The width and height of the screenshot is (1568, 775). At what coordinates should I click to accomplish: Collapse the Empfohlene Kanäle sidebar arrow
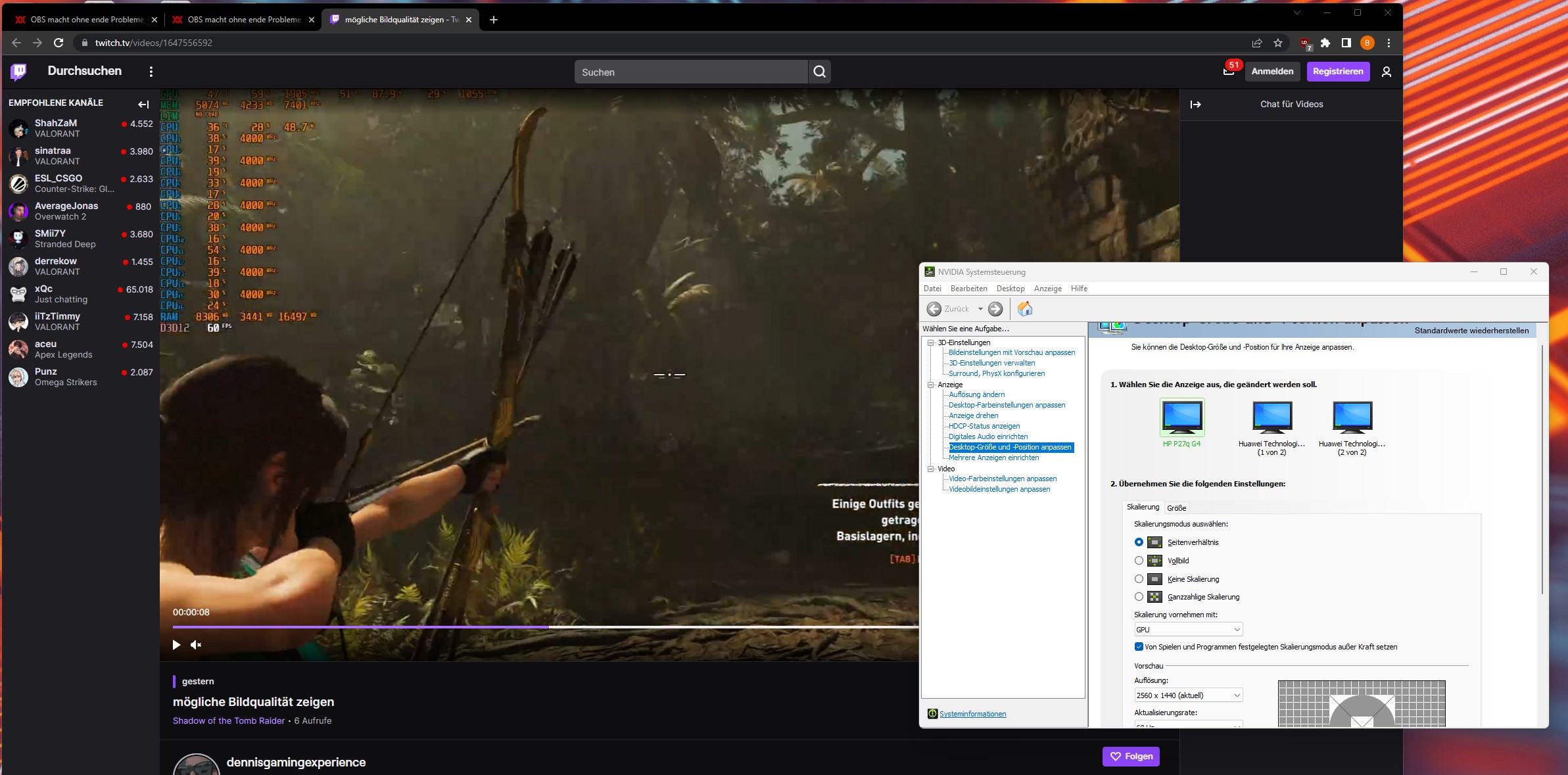(143, 104)
